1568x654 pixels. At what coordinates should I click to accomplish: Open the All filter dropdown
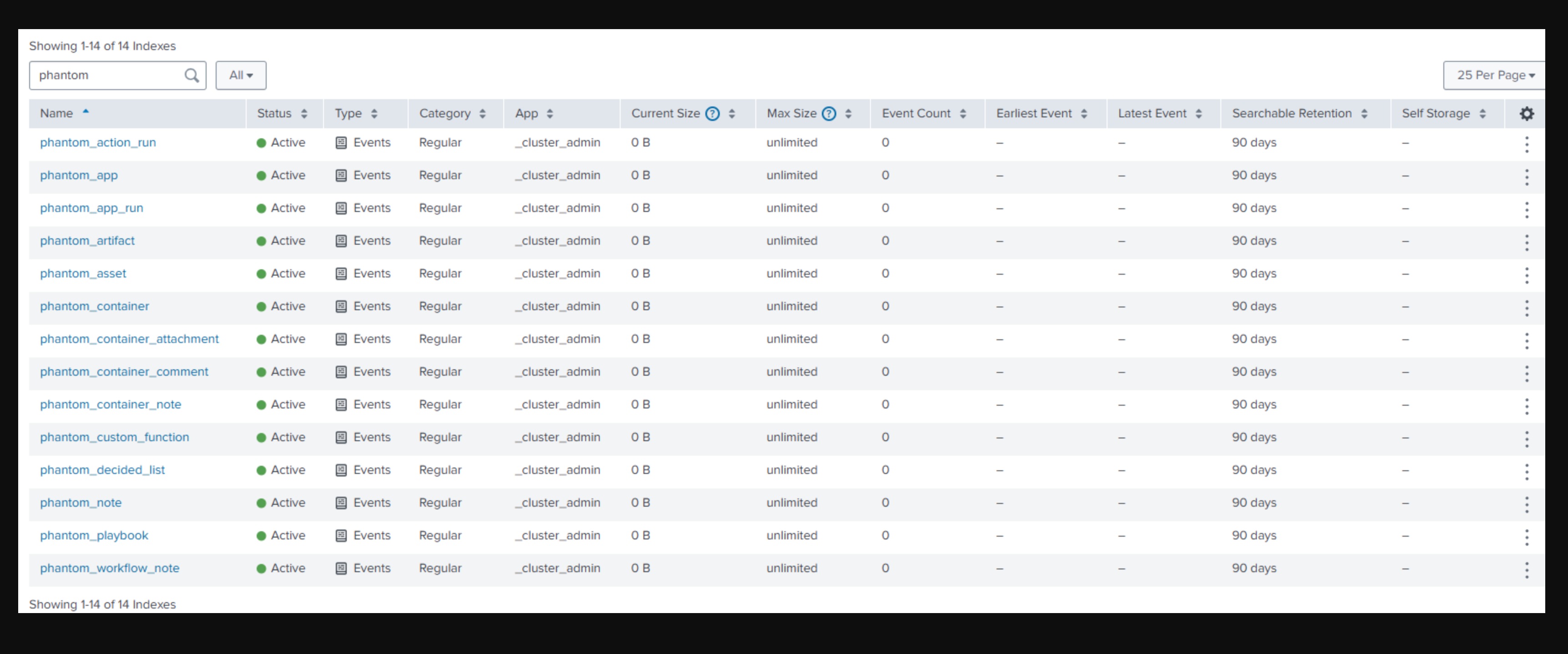[x=241, y=75]
